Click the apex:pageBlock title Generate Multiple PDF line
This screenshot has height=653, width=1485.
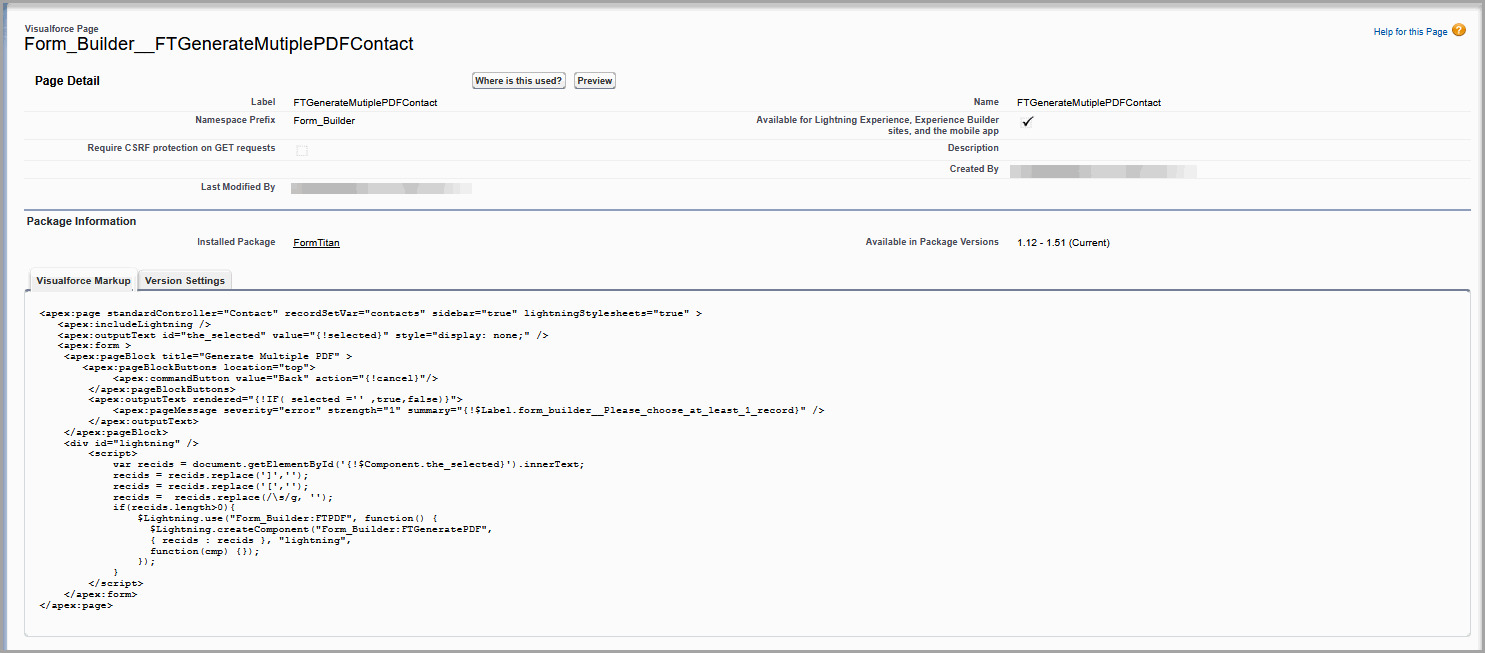(208, 356)
